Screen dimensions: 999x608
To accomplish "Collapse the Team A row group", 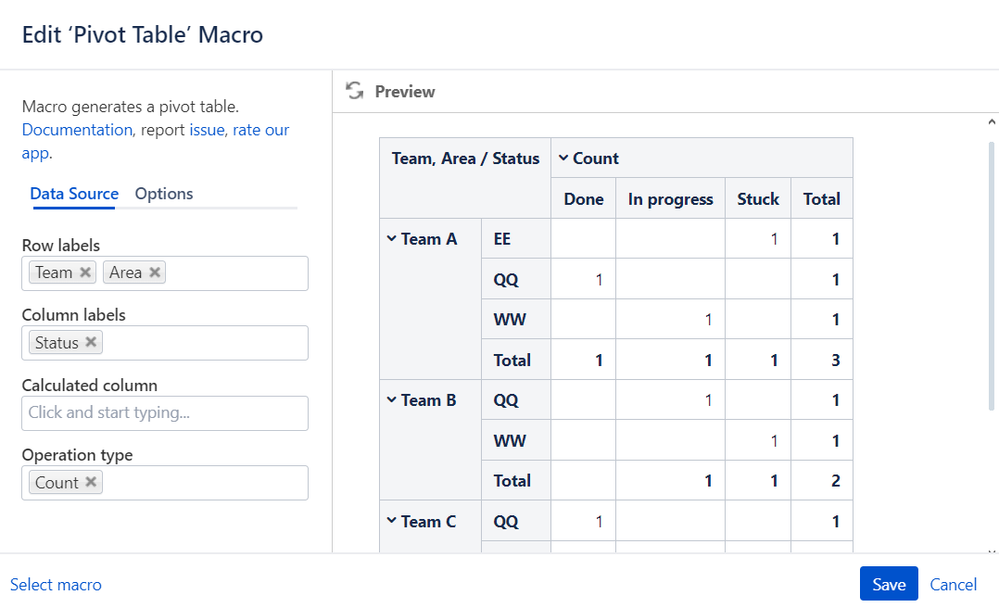I will point(391,239).
